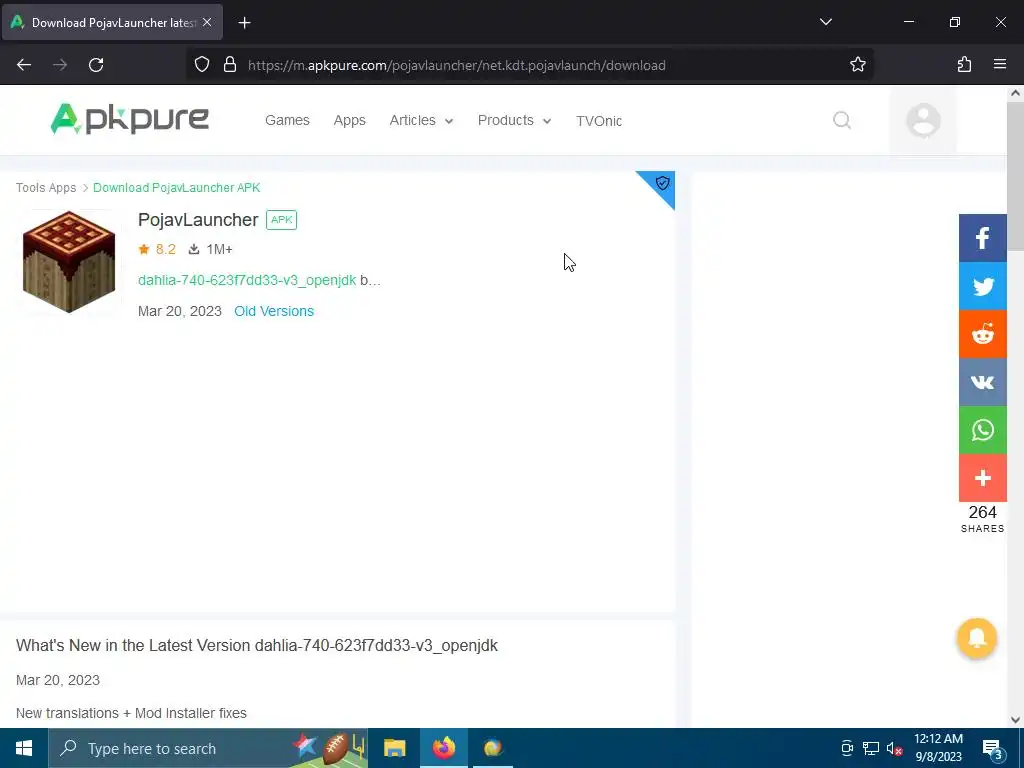Click New translations + Mod Installer fixes text
Viewport: 1024px width, 768px height.
131,713
